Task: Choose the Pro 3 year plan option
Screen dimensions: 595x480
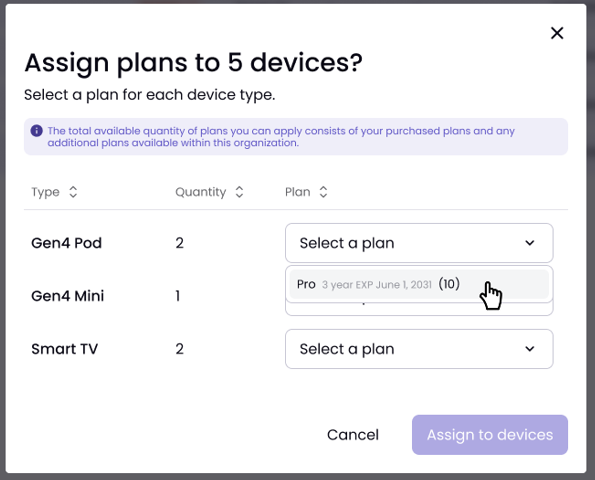Action: click(x=419, y=284)
